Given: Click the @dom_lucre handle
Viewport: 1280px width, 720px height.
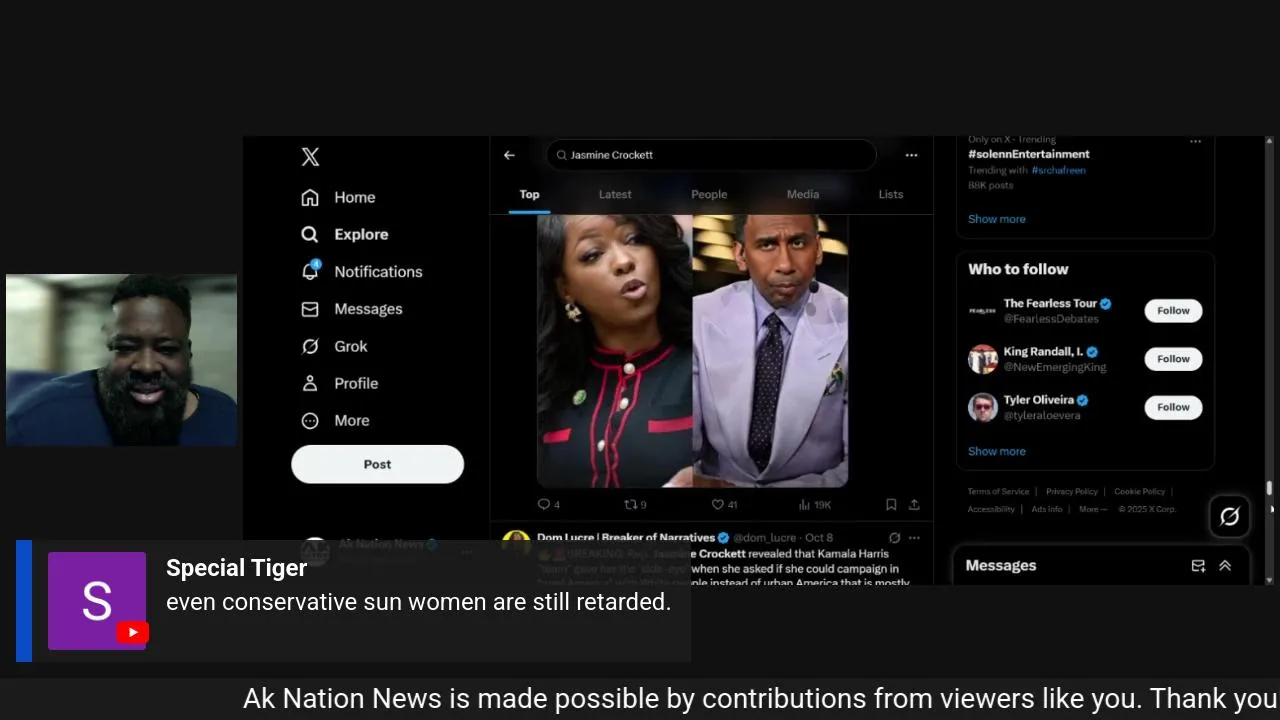Looking at the screenshot, I should tap(767, 538).
